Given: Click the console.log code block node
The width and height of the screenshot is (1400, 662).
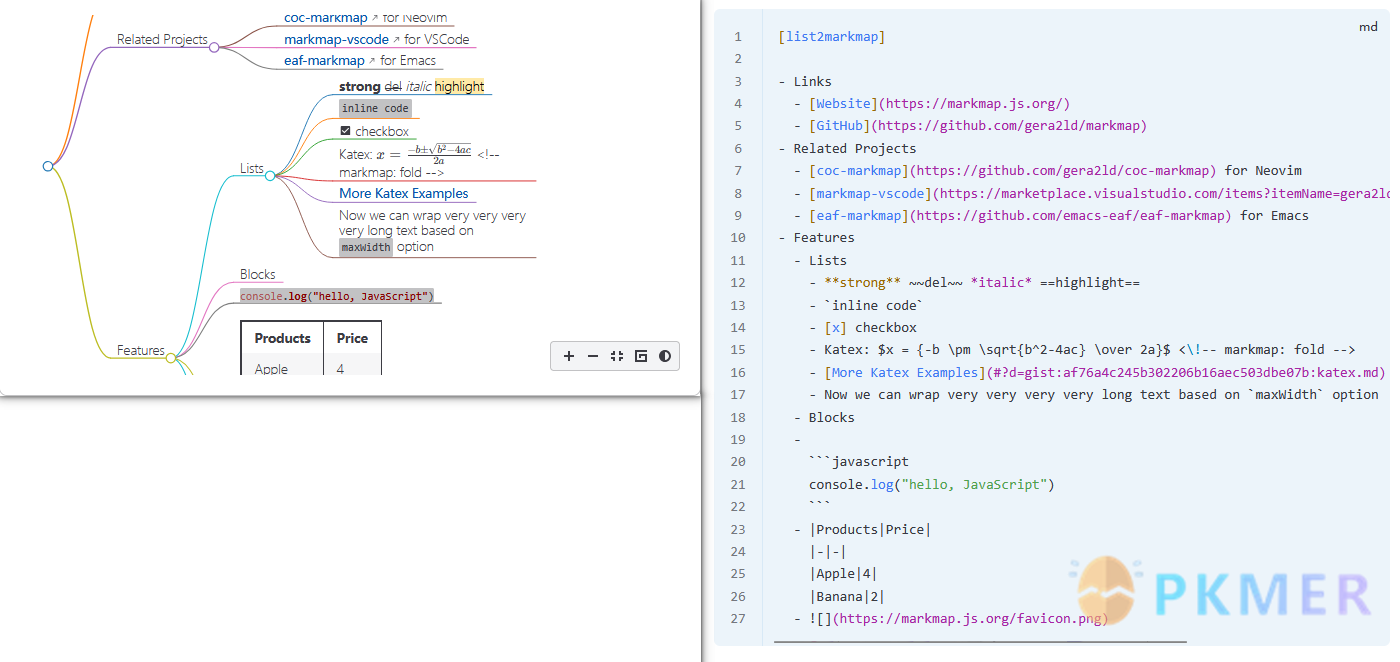Looking at the screenshot, I should pyautogui.click(x=338, y=296).
